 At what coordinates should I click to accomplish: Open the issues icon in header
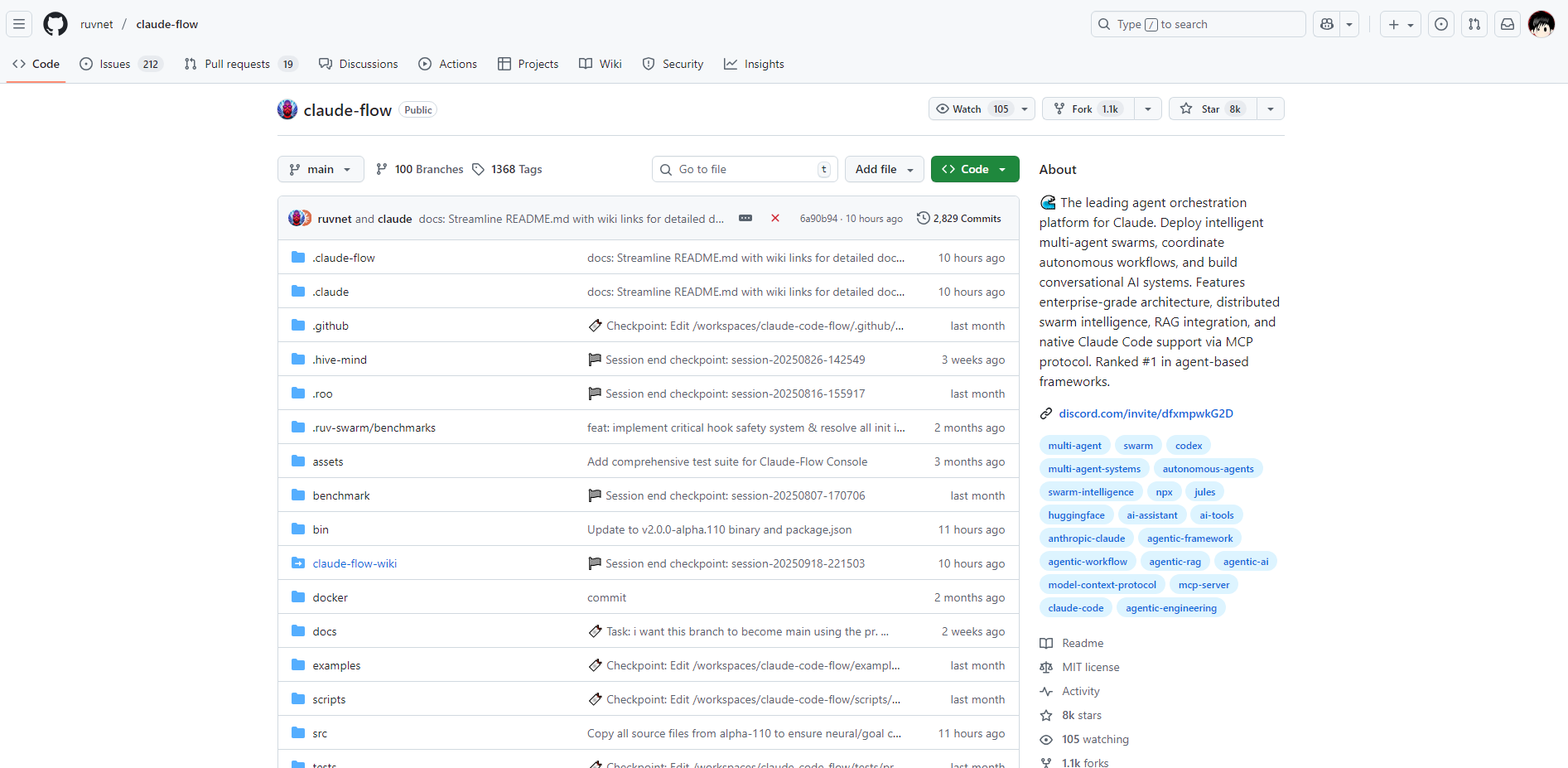1441,24
